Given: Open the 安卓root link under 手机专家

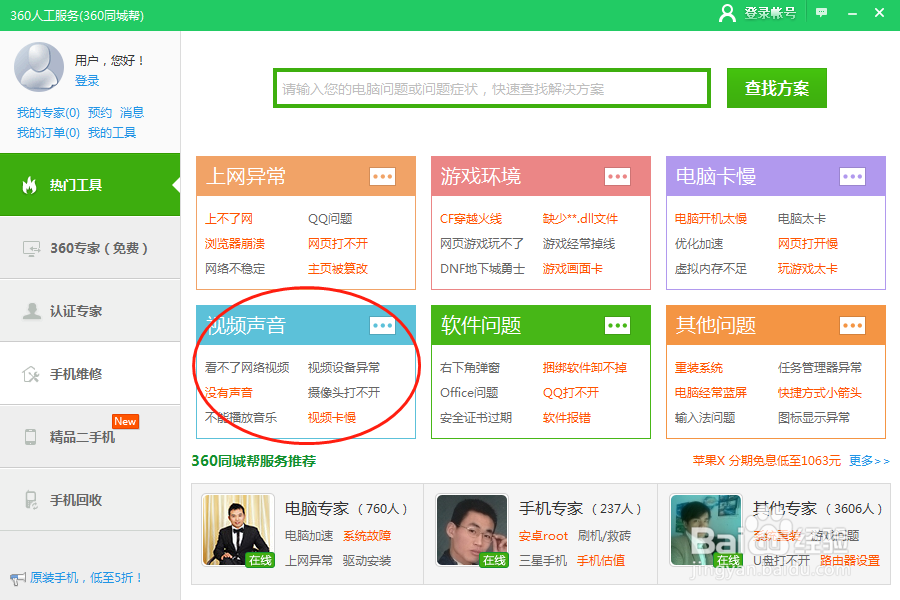Looking at the screenshot, I should 543,536.
